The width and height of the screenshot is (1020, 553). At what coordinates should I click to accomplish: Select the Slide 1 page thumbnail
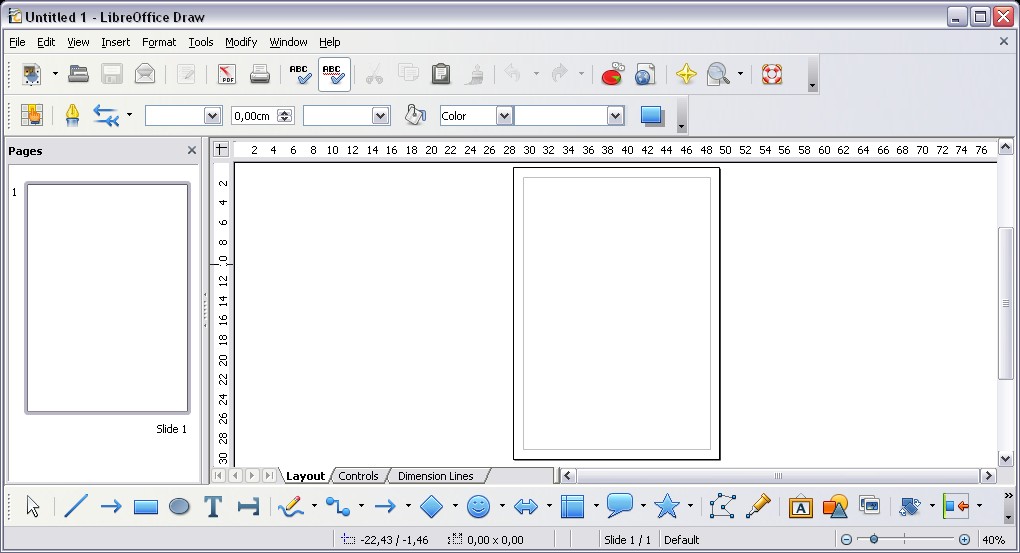[x=107, y=298]
